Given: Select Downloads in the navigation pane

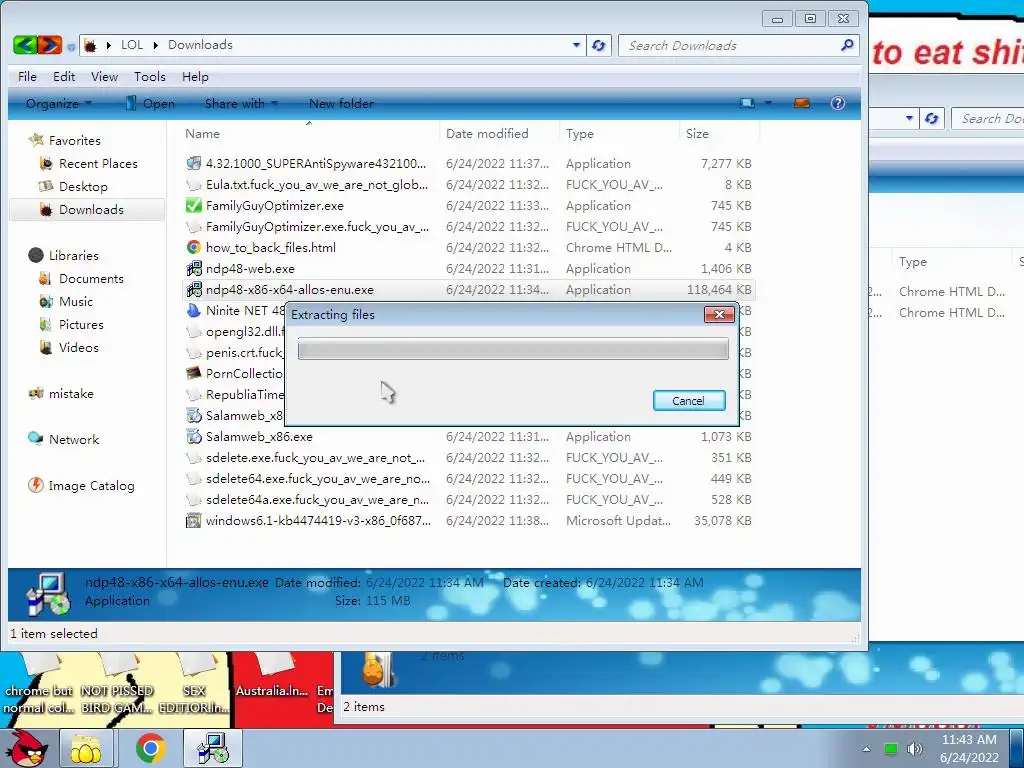Looking at the screenshot, I should pos(87,210).
